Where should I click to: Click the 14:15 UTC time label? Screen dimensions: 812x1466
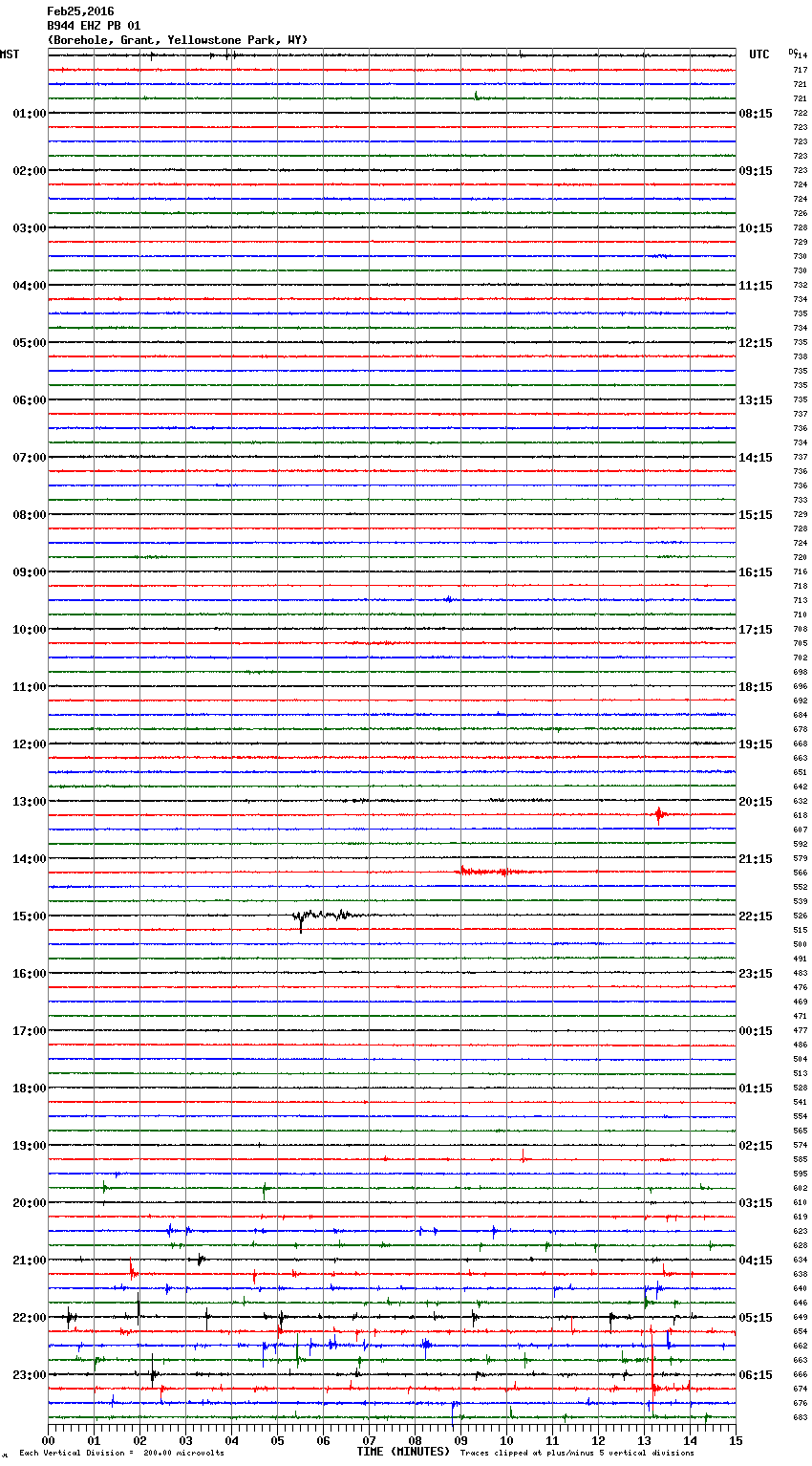pyautogui.click(x=756, y=458)
